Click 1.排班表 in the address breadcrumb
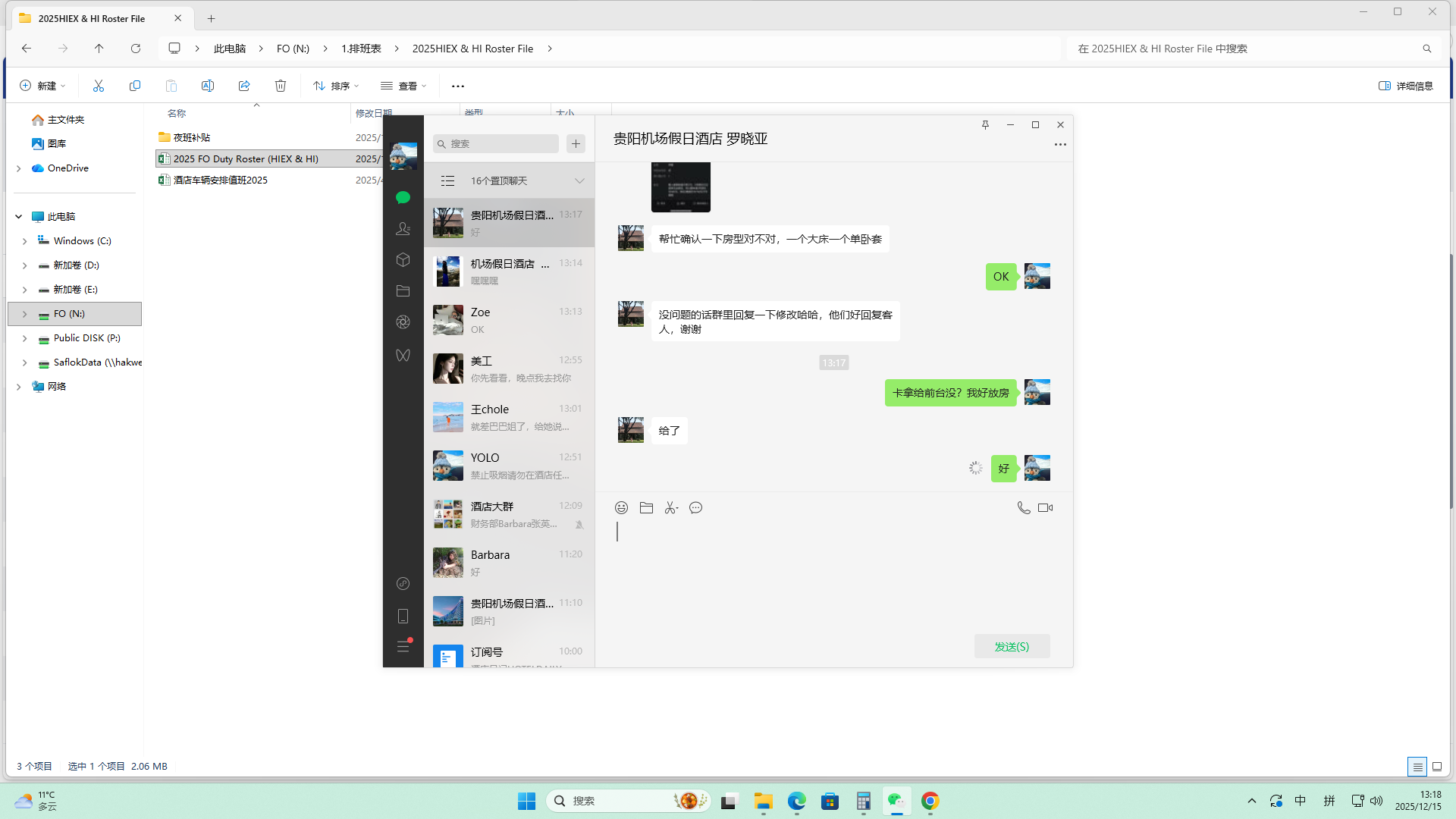Viewport: 1456px width, 819px height. pos(361,49)
